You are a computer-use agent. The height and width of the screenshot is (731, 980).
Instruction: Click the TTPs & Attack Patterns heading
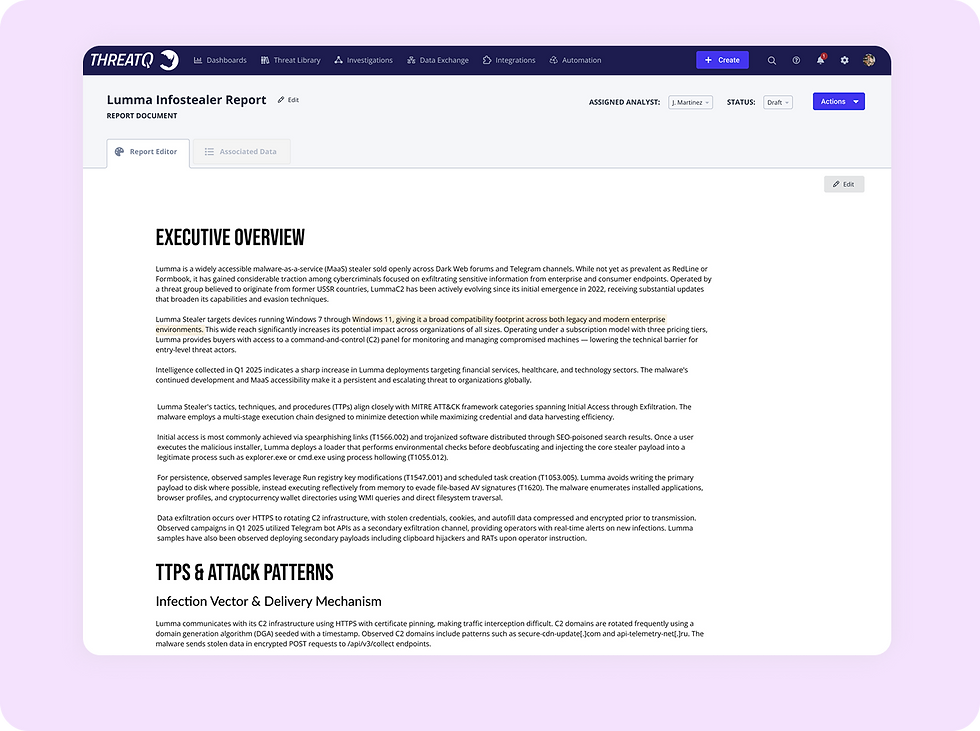click(x=244, y=572)
